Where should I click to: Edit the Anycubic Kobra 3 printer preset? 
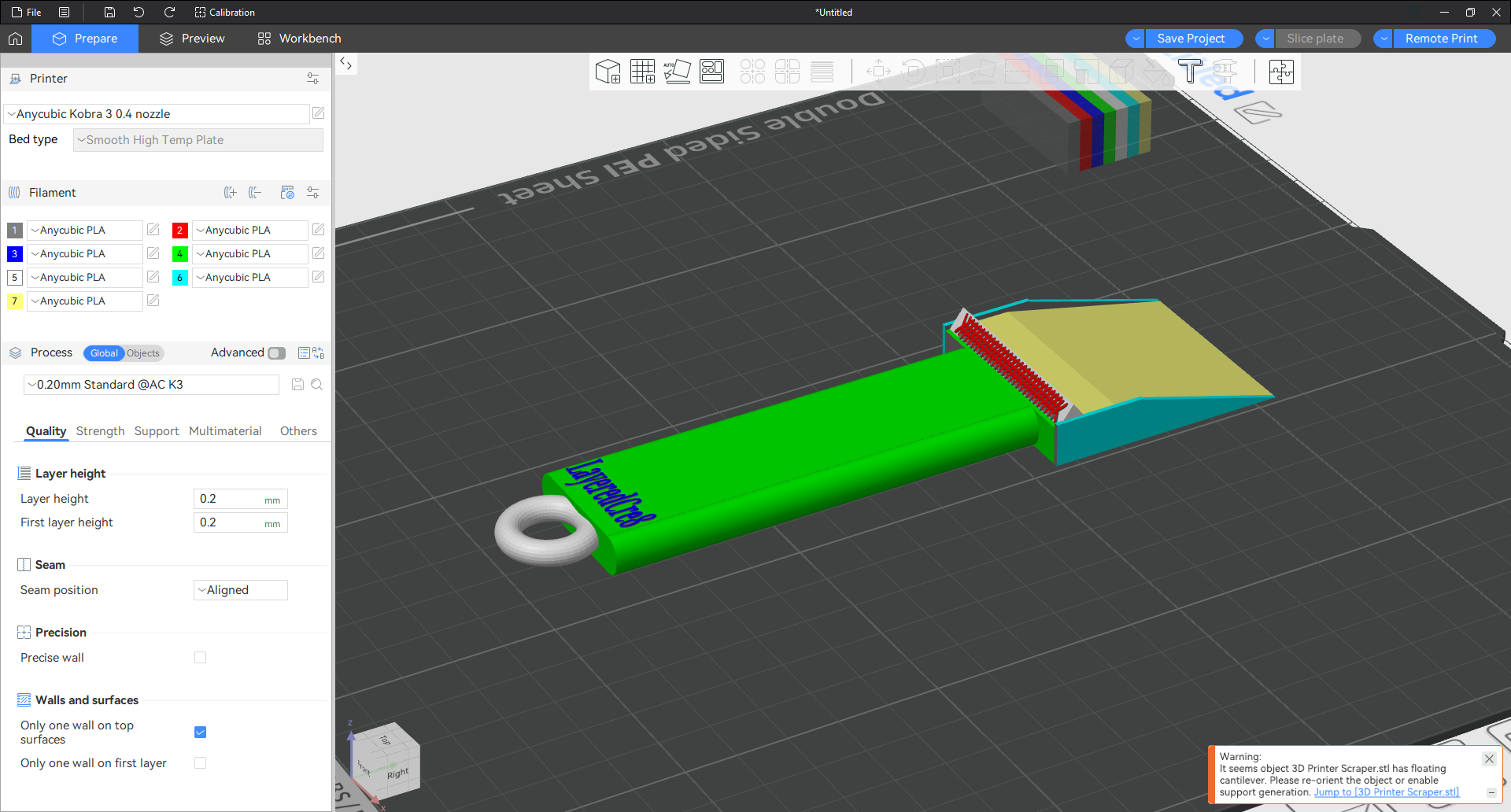(x=318, y=113)
